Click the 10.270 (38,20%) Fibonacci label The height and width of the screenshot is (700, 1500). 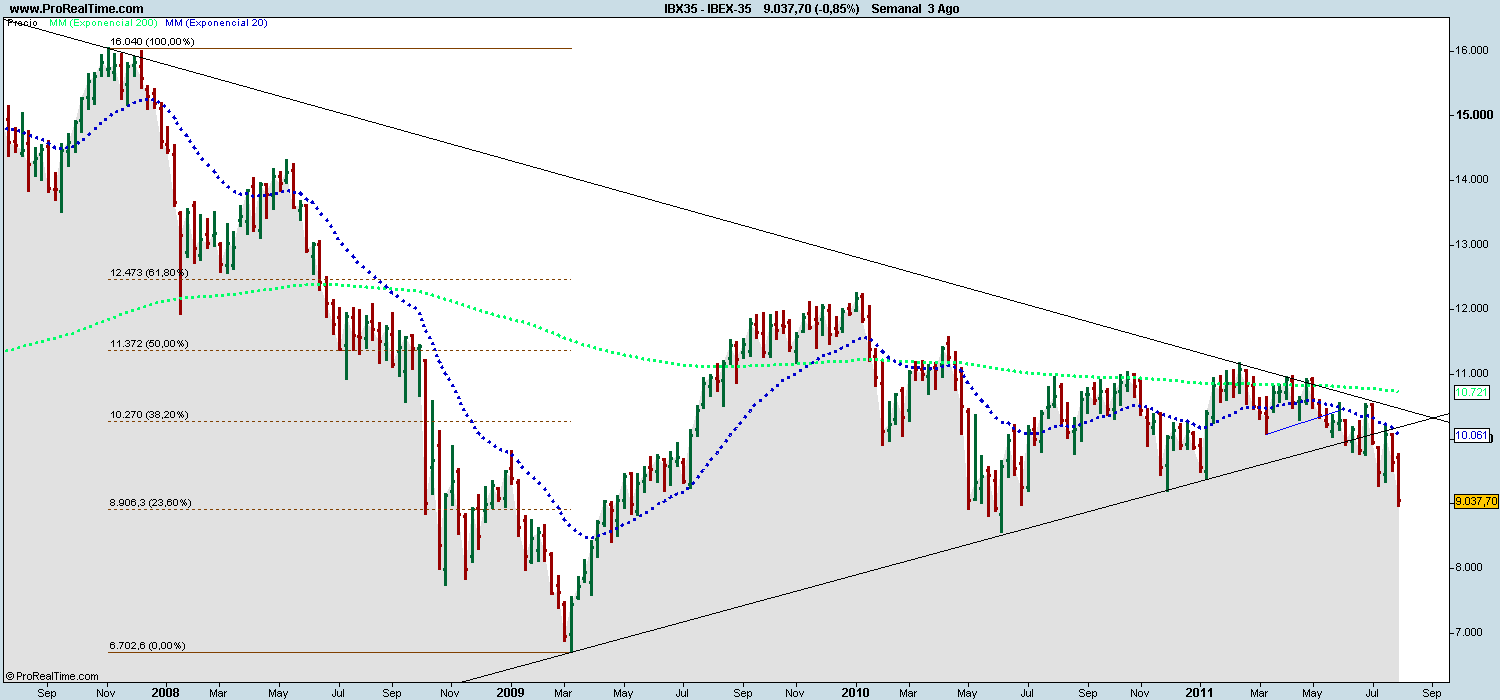(x=149, y=415)
